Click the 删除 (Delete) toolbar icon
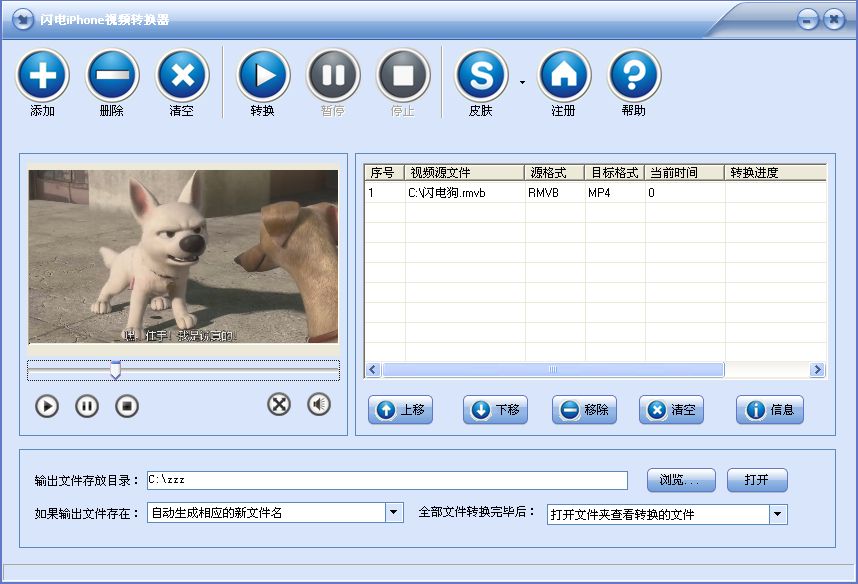Viewport: 858px width, 584px height. pos(112,76)
